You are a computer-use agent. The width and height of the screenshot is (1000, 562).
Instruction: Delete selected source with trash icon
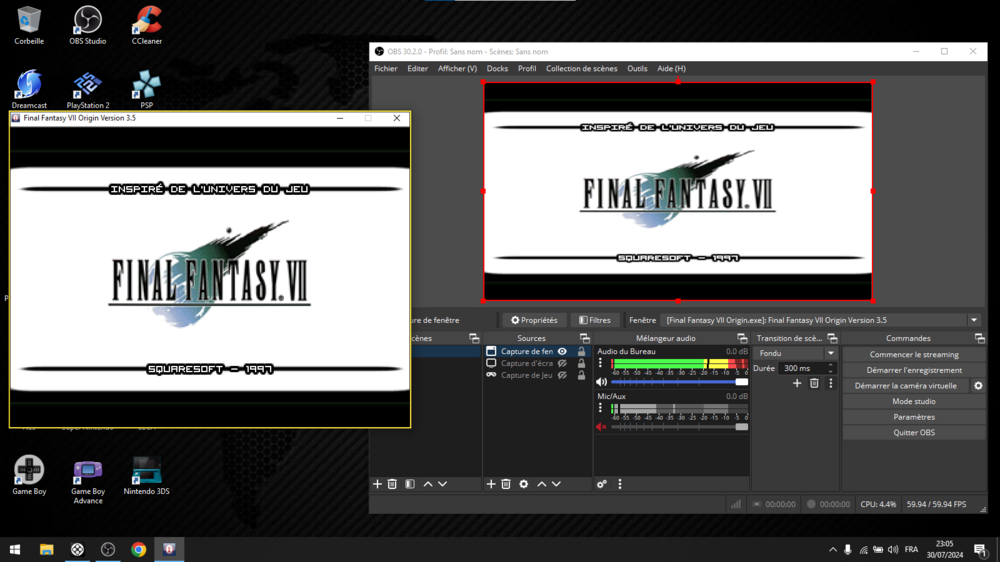pyautogui.click(x=506, y=484)
